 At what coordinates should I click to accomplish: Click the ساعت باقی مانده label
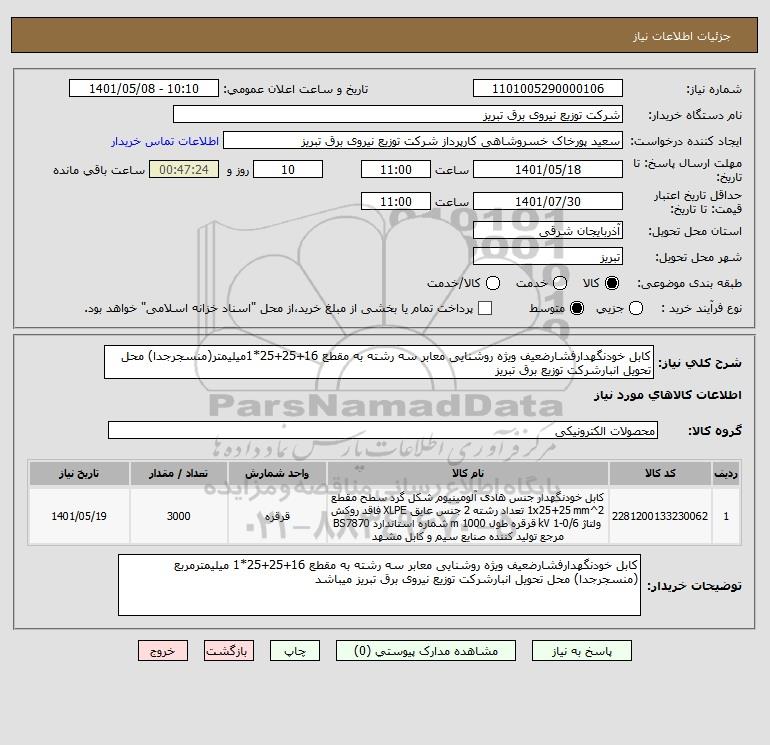click(x=99, y=170)
